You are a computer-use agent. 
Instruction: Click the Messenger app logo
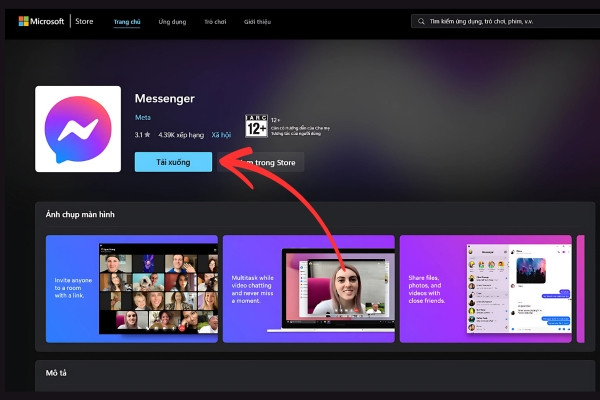[x=78, y=129]
